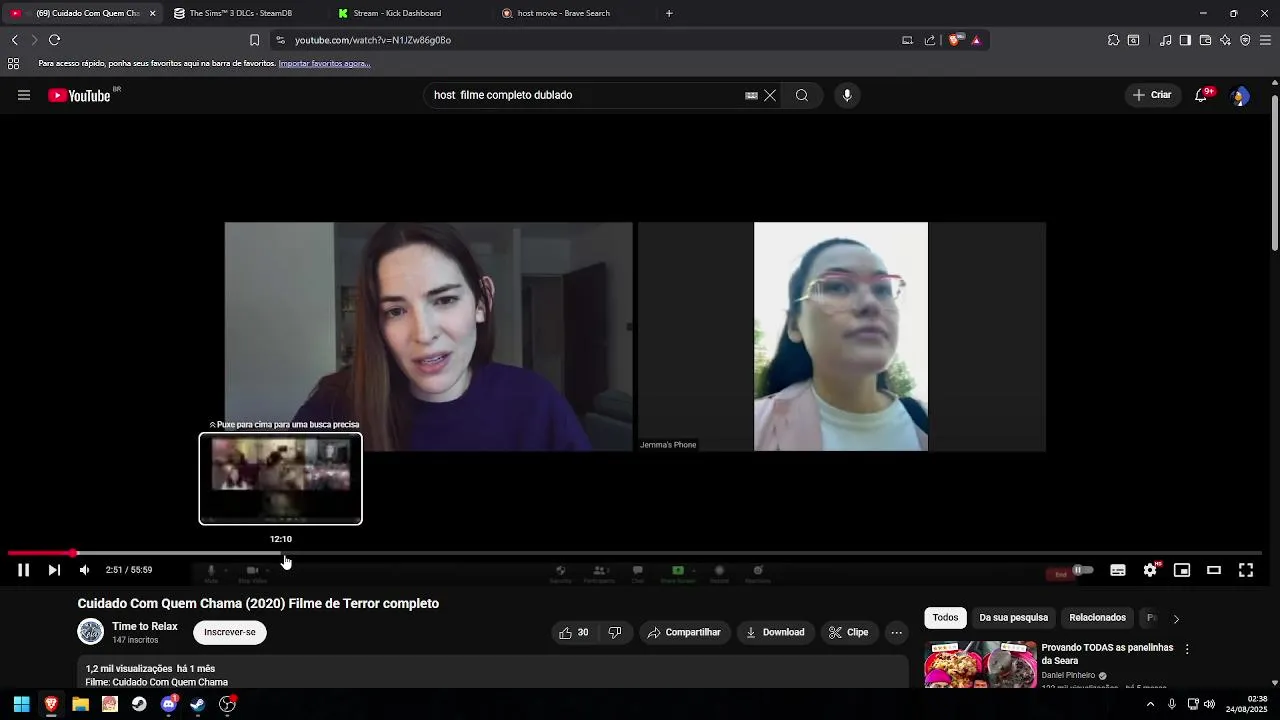Click the Download button
The height and width of the screenshot is (720, 1280).
pos(776,632)
